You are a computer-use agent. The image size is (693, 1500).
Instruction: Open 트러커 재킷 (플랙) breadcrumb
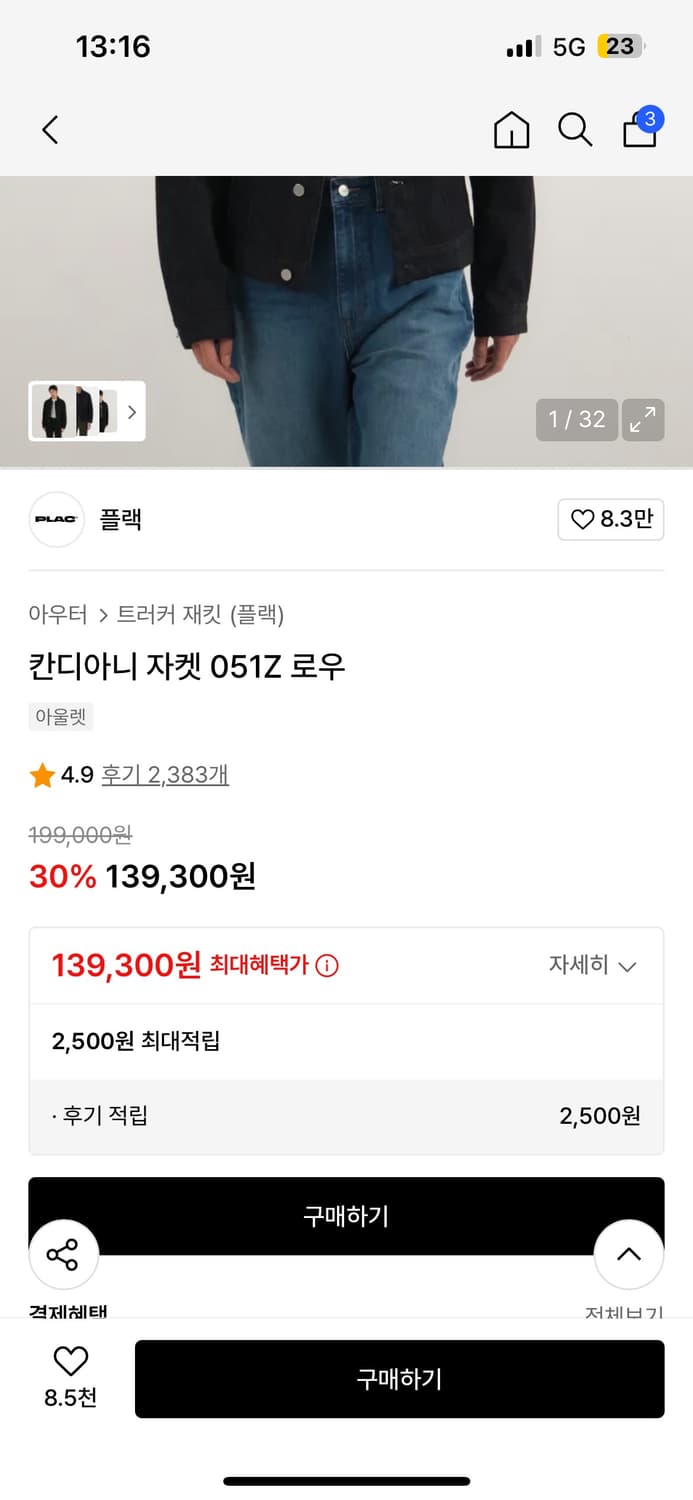[200, 615]
